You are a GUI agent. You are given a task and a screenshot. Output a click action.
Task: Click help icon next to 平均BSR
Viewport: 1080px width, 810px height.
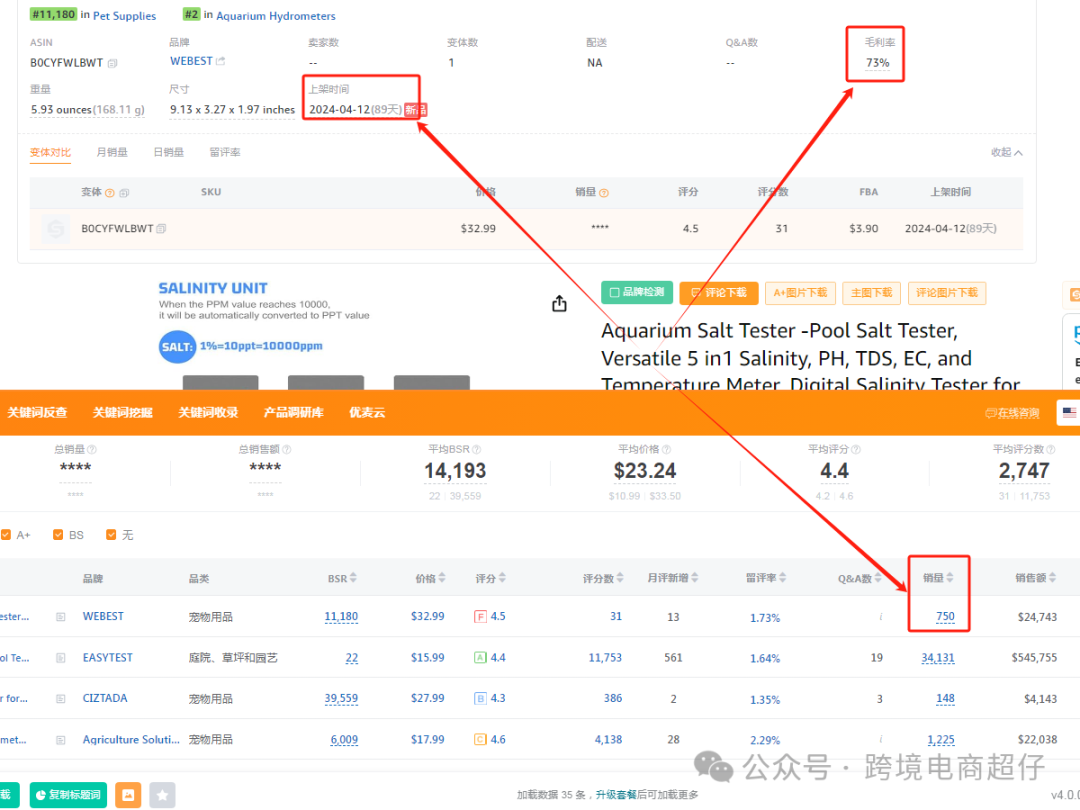point(481,450)
